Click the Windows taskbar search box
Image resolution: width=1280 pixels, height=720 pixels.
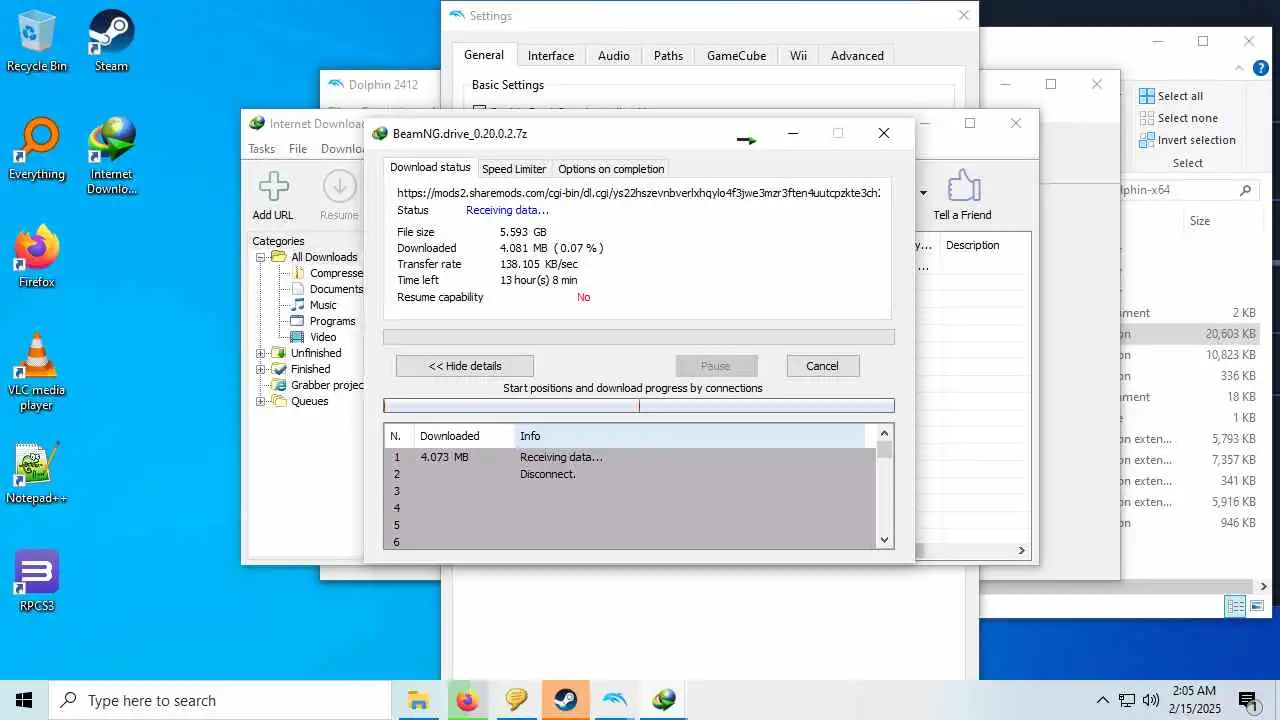(x=220, y=700)
